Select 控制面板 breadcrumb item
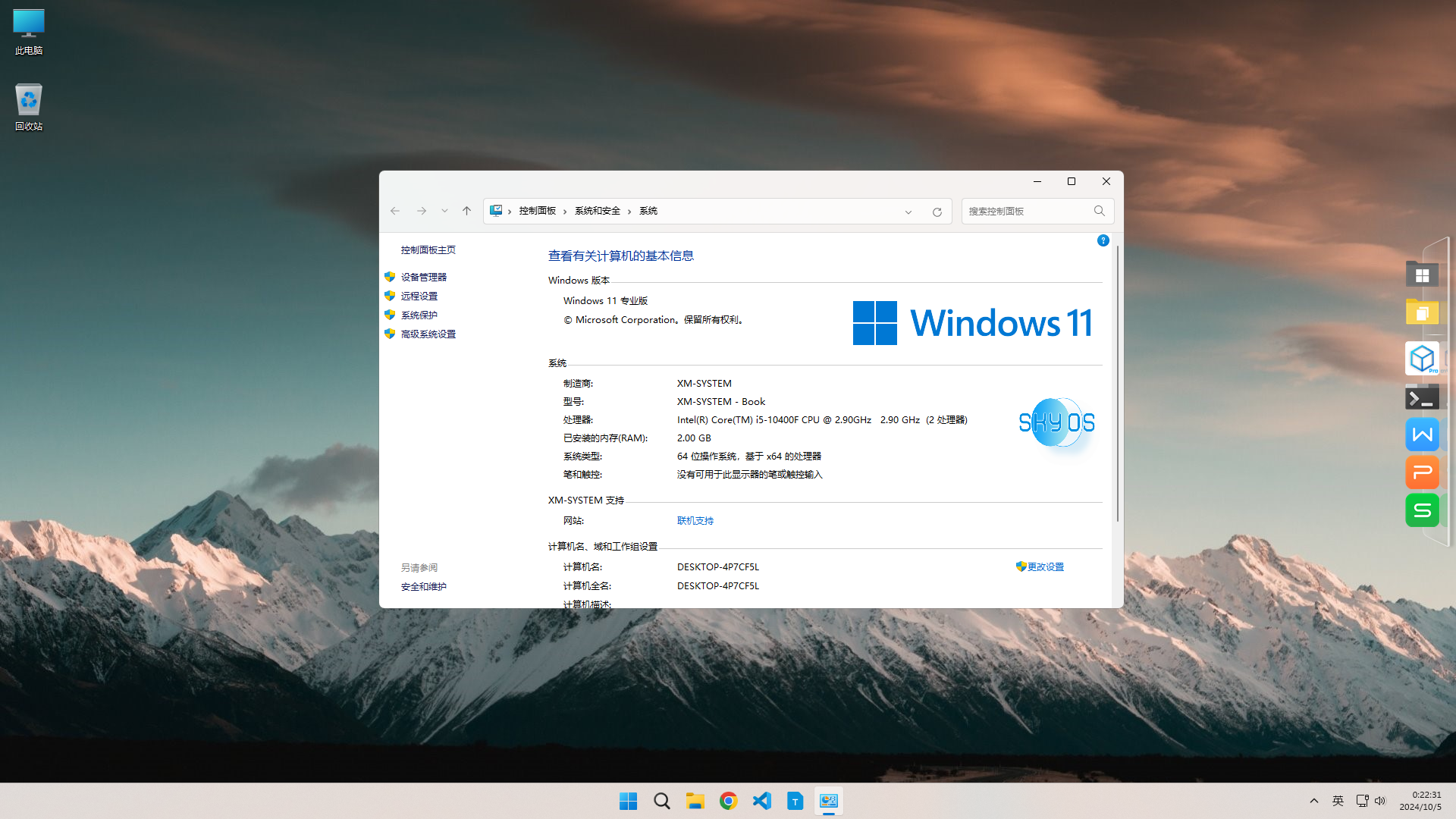 (537, 211)
